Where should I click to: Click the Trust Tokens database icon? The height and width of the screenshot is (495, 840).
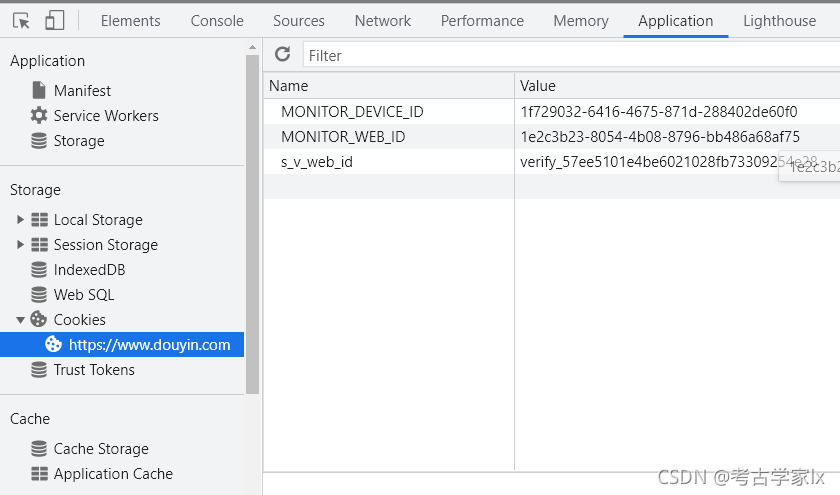[39, 370]
